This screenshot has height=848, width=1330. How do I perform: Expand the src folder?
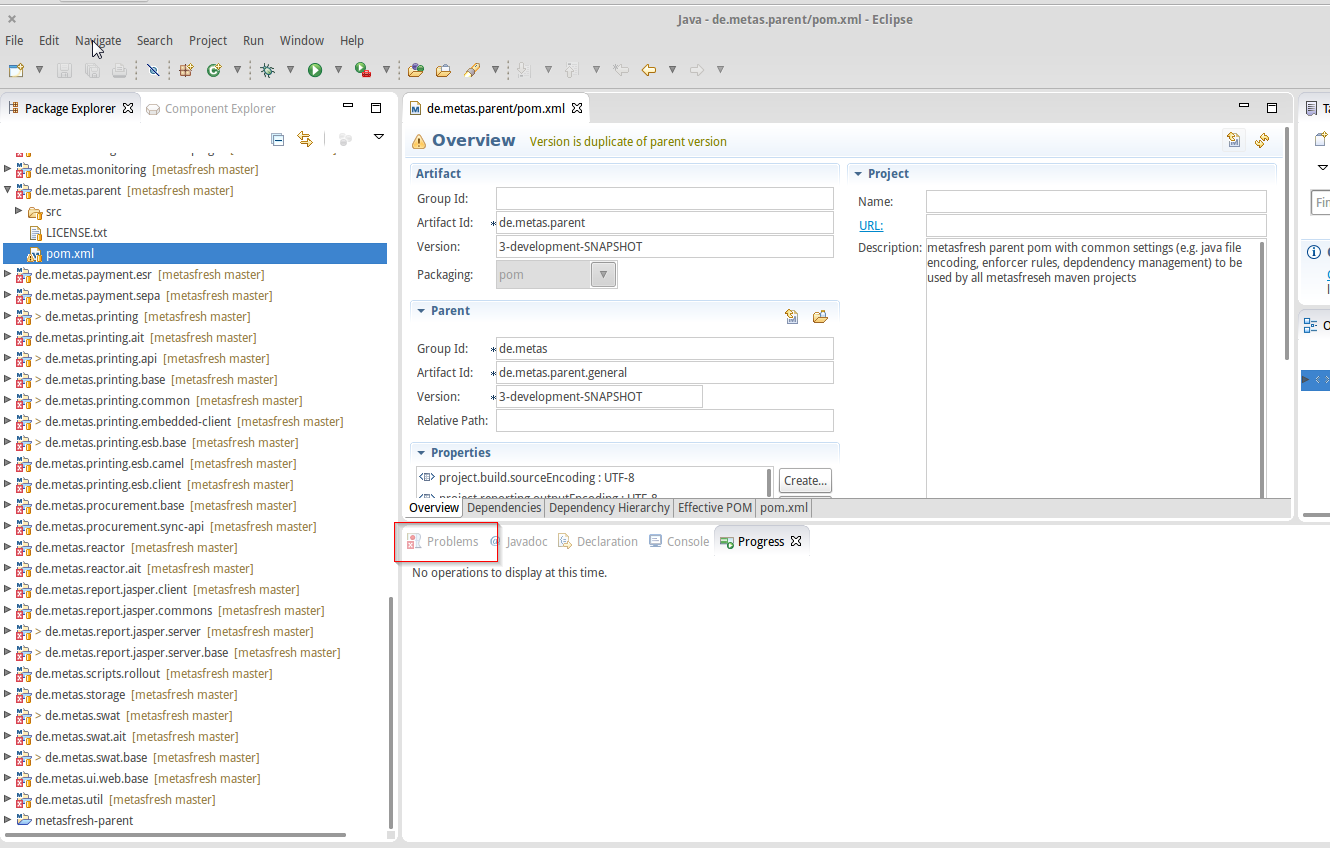(19, 211)
